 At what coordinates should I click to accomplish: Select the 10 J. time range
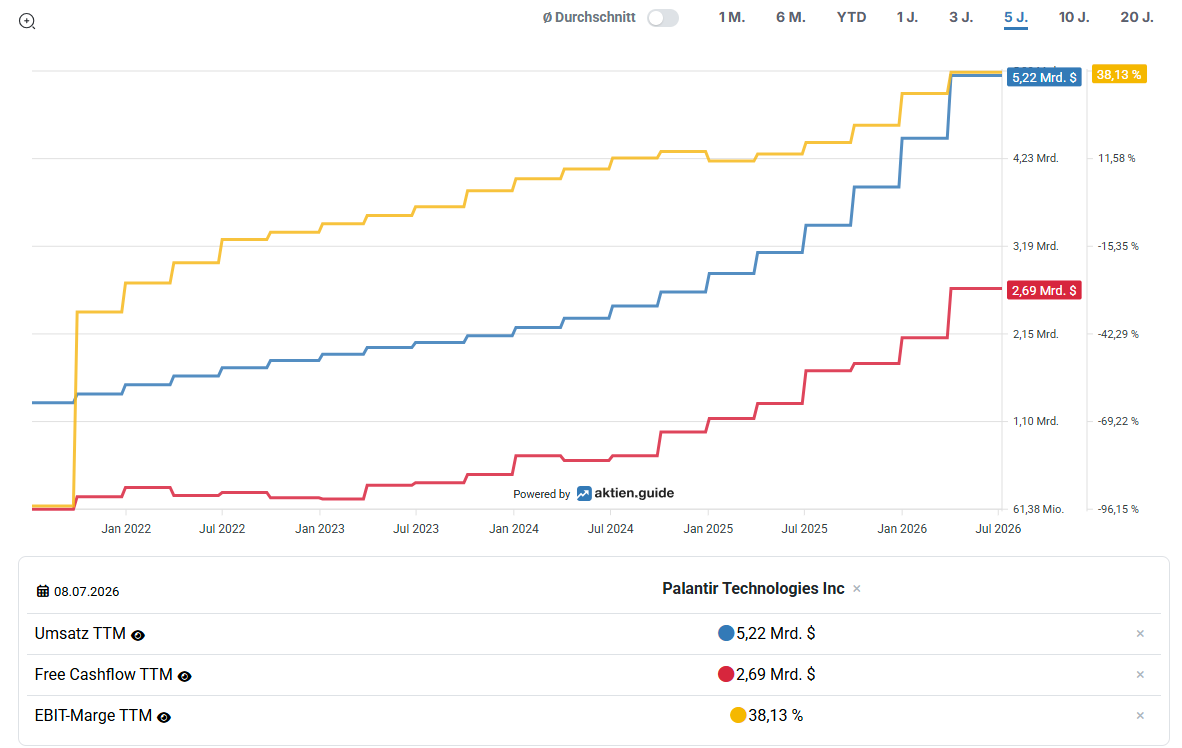pos(1074,17)
